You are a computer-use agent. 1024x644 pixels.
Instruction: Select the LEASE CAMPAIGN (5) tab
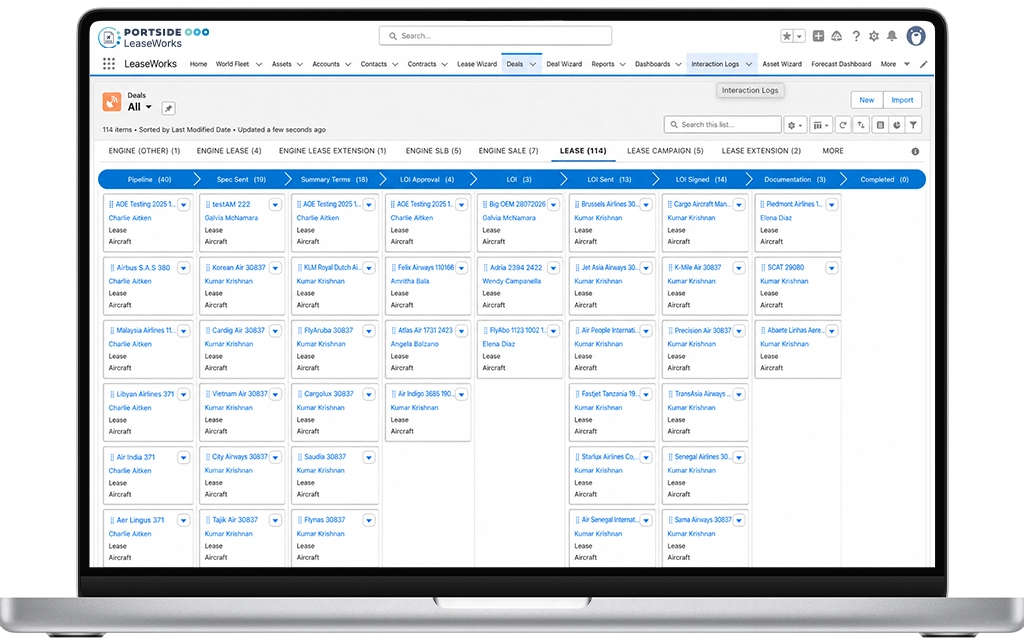(665, 151)
